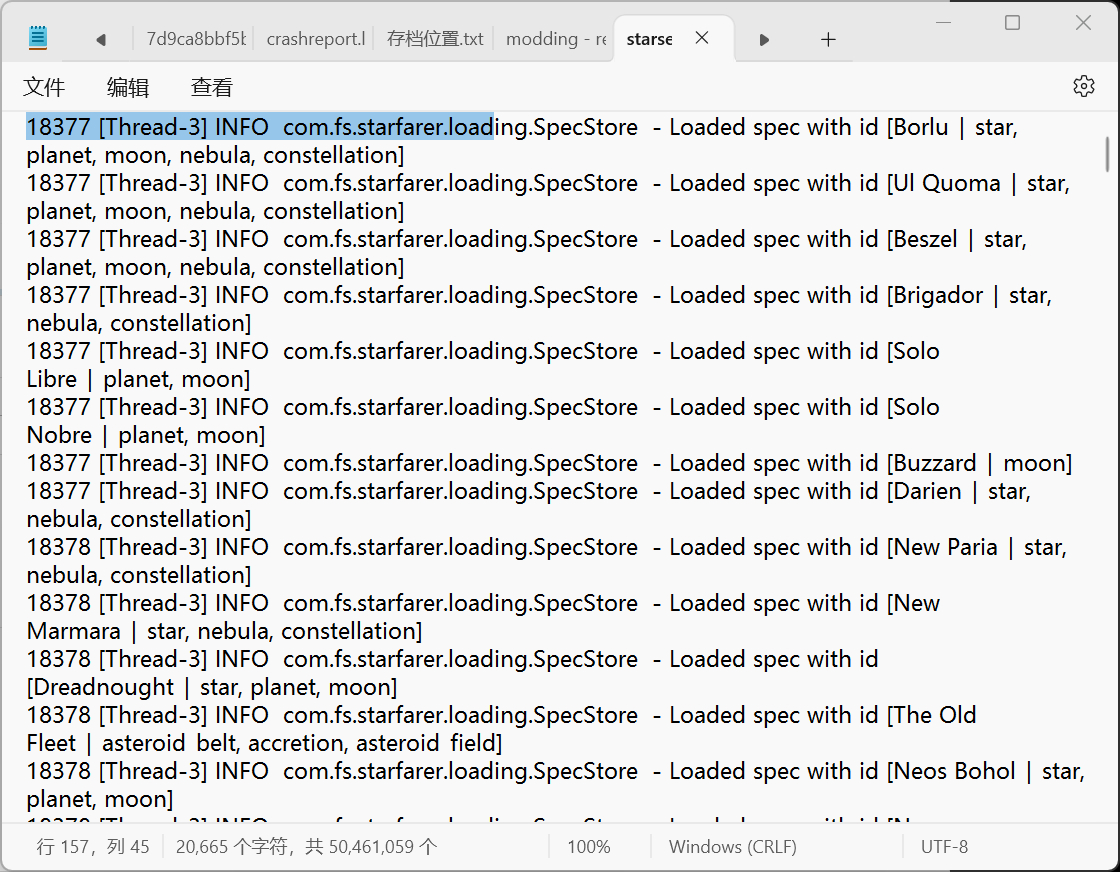1120x872 pixels.
Task: Switch to the 存档位置.txt tab
Action: [435, 39]
